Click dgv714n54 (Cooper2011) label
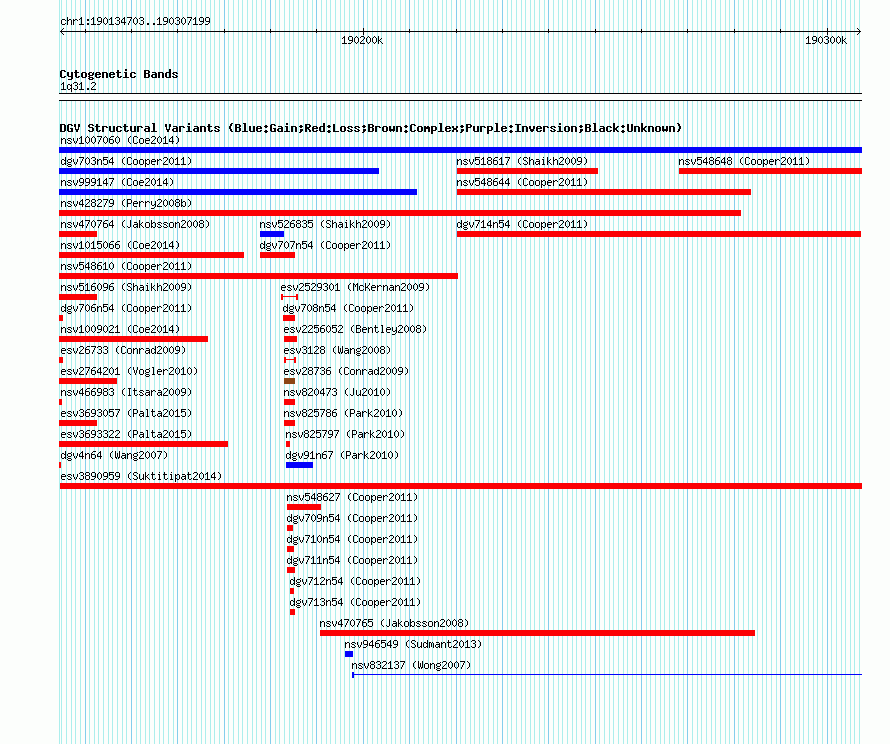This screenshot has width=890, height=744. pyautogui.click(x=522, y=224)
